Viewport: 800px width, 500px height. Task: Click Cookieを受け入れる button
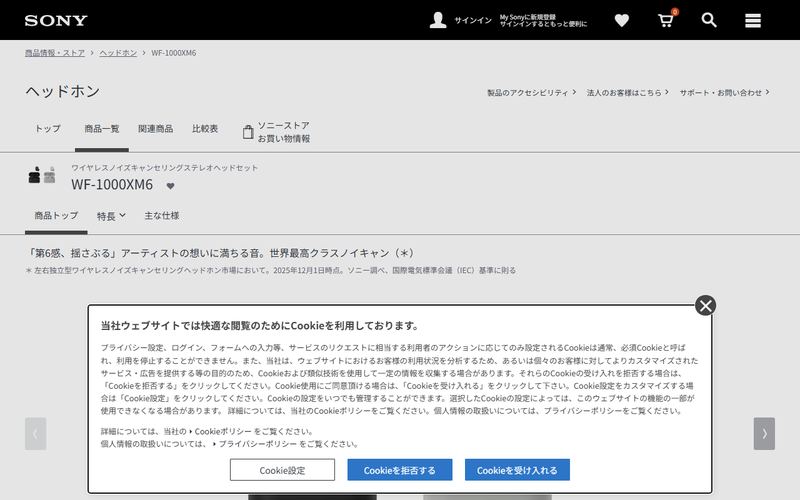[517, 470]
